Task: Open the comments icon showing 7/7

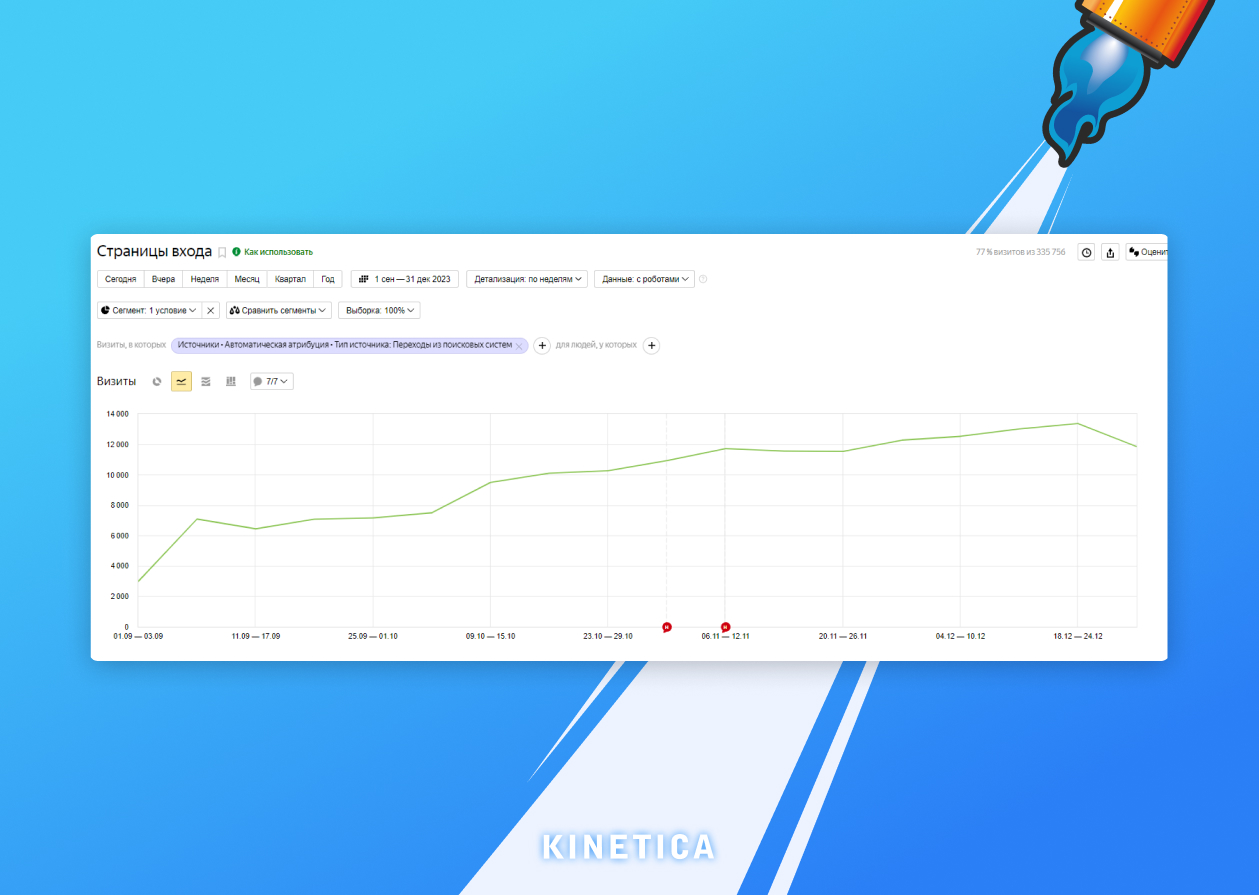Action: click(x=271, y=381)
